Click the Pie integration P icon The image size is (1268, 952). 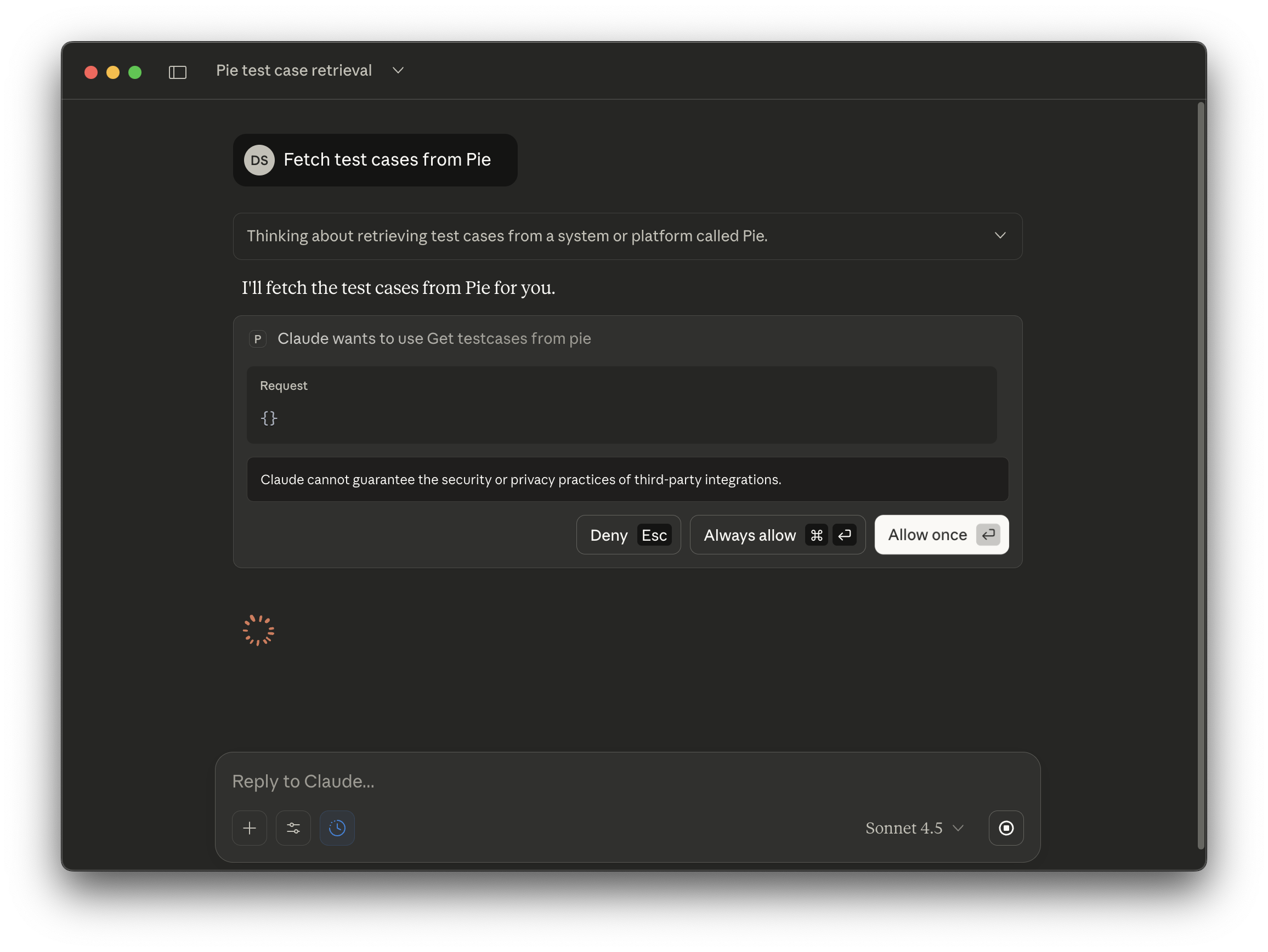point(258,339)
